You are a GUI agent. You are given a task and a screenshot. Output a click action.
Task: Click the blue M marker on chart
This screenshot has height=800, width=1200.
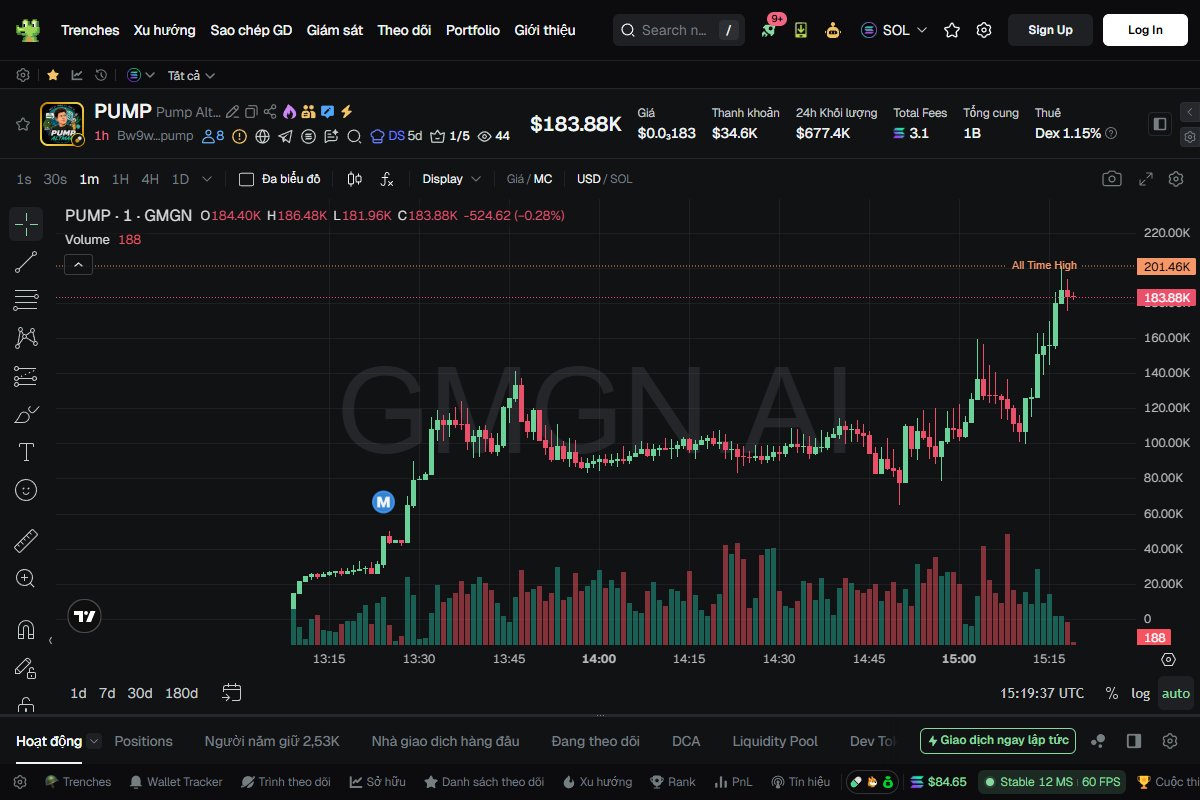click(383, 502)
